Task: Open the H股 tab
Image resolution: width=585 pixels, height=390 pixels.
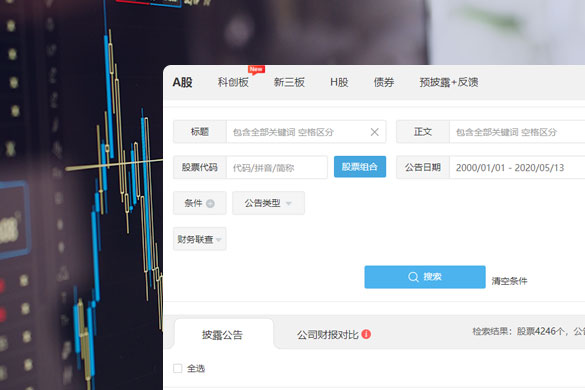Action: (x=339, y=82)
